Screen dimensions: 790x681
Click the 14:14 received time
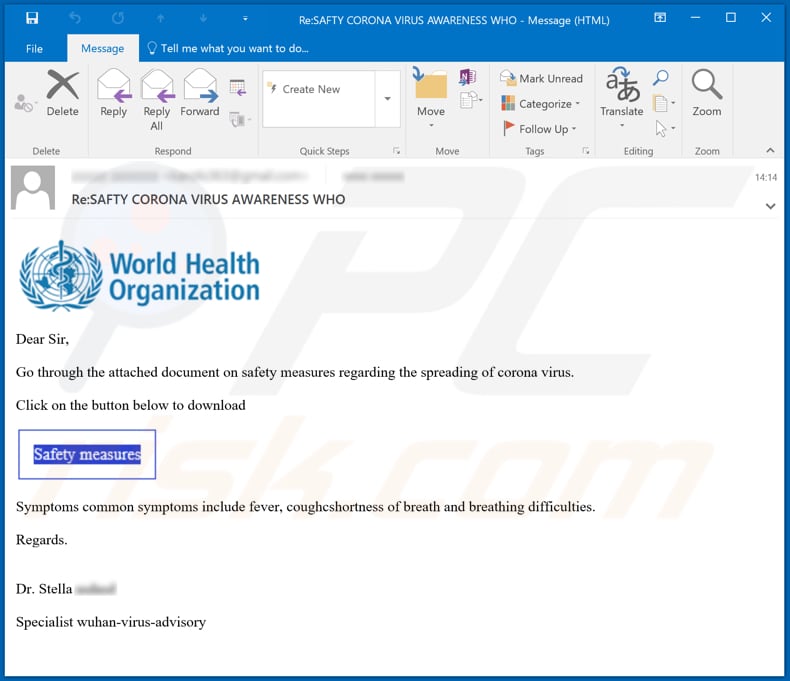766,177
